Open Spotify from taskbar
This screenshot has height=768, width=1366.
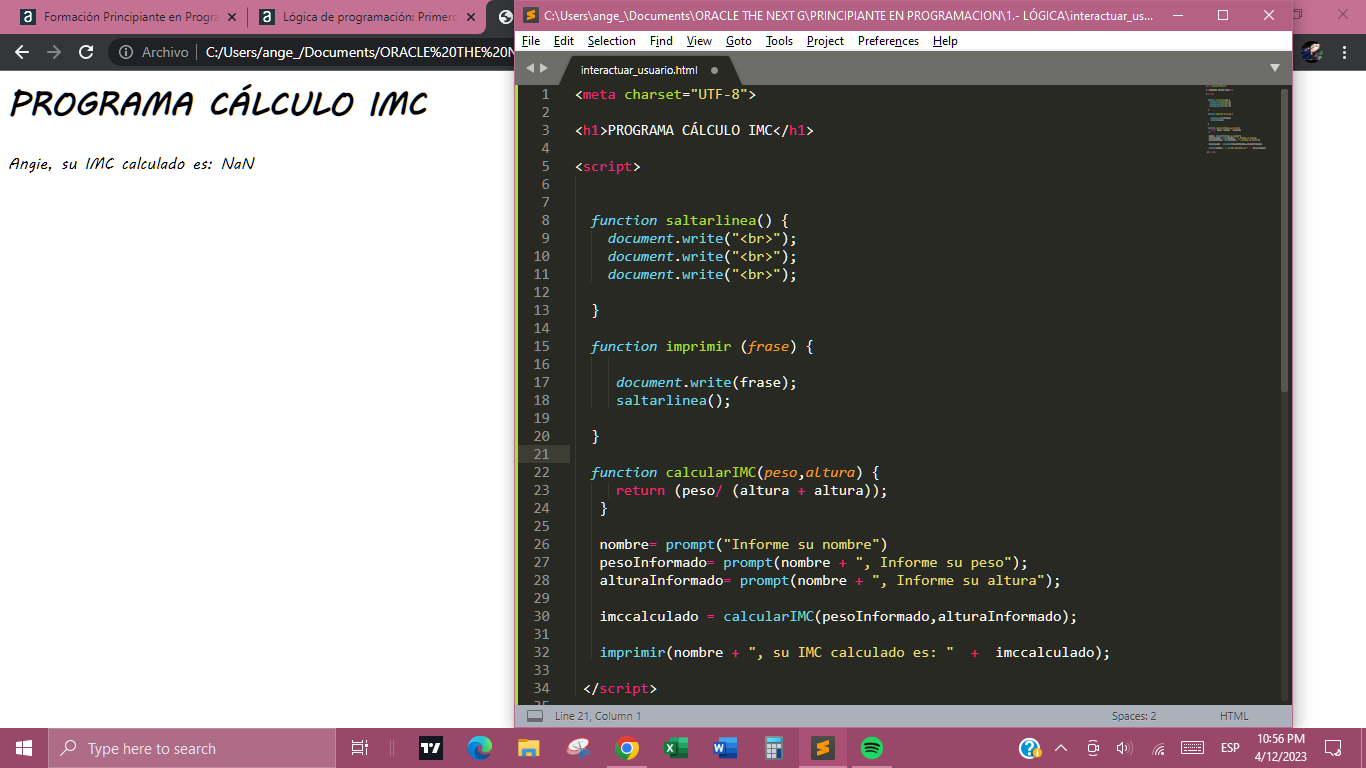pos(872,748)
